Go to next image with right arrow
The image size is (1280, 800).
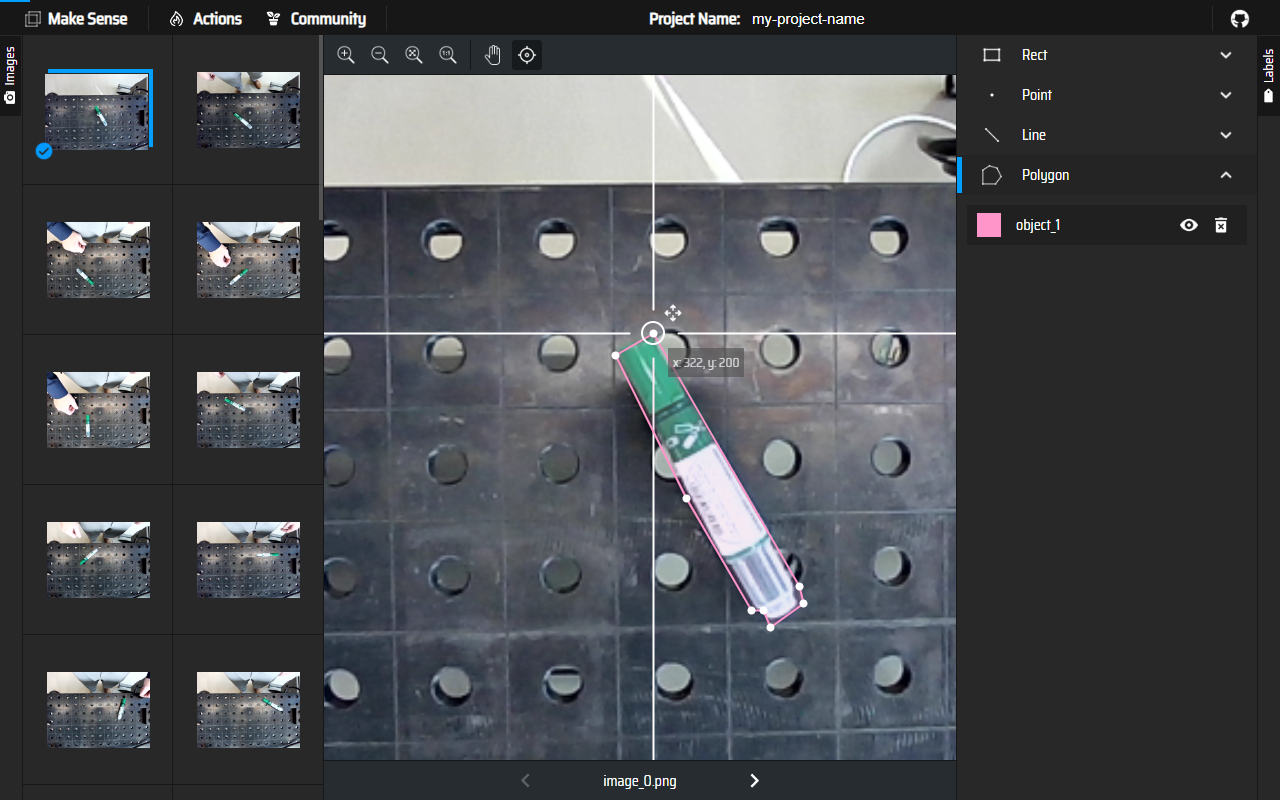coord(755,781)
